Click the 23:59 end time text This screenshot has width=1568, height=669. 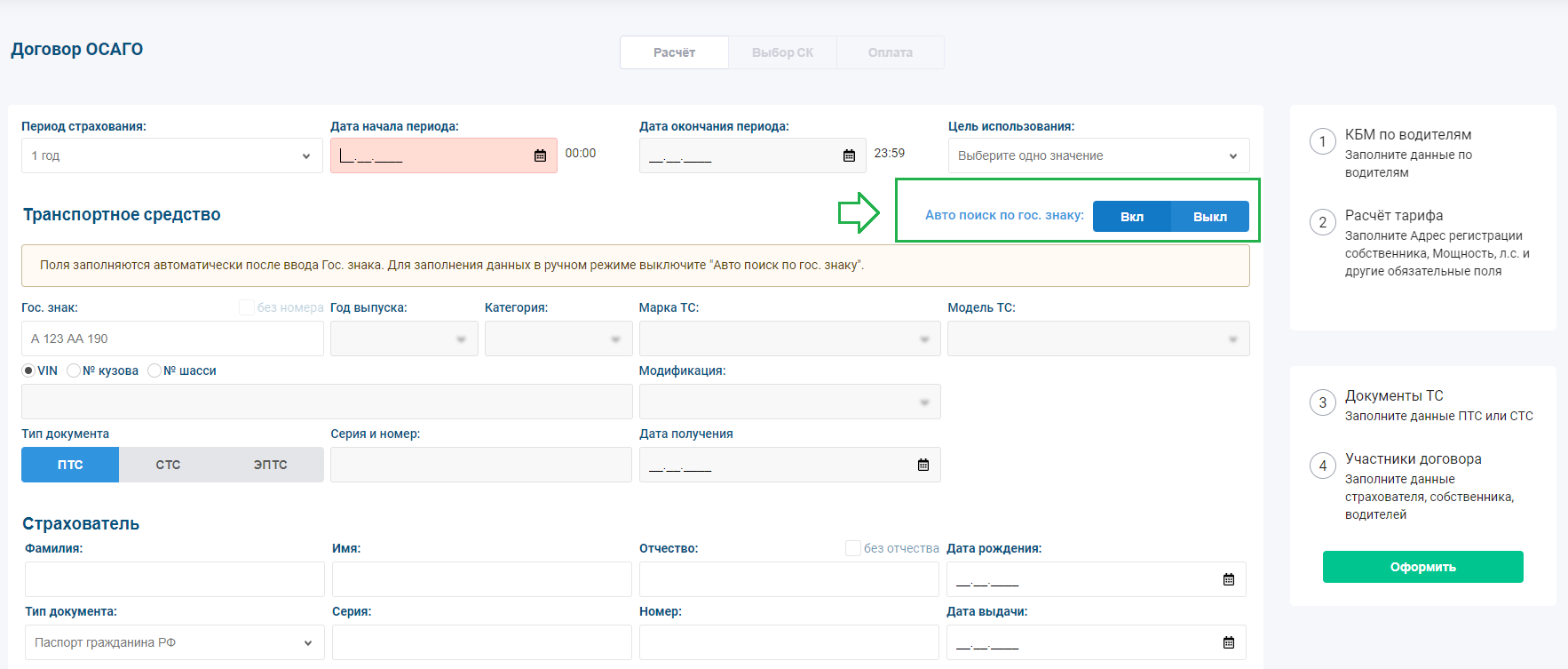coord(890,153)
